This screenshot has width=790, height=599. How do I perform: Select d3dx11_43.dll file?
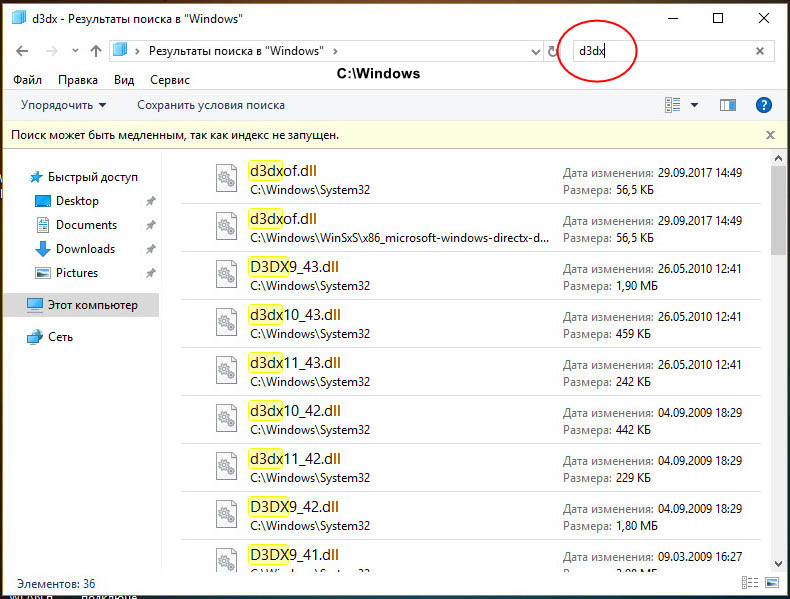tap(471, 371)
